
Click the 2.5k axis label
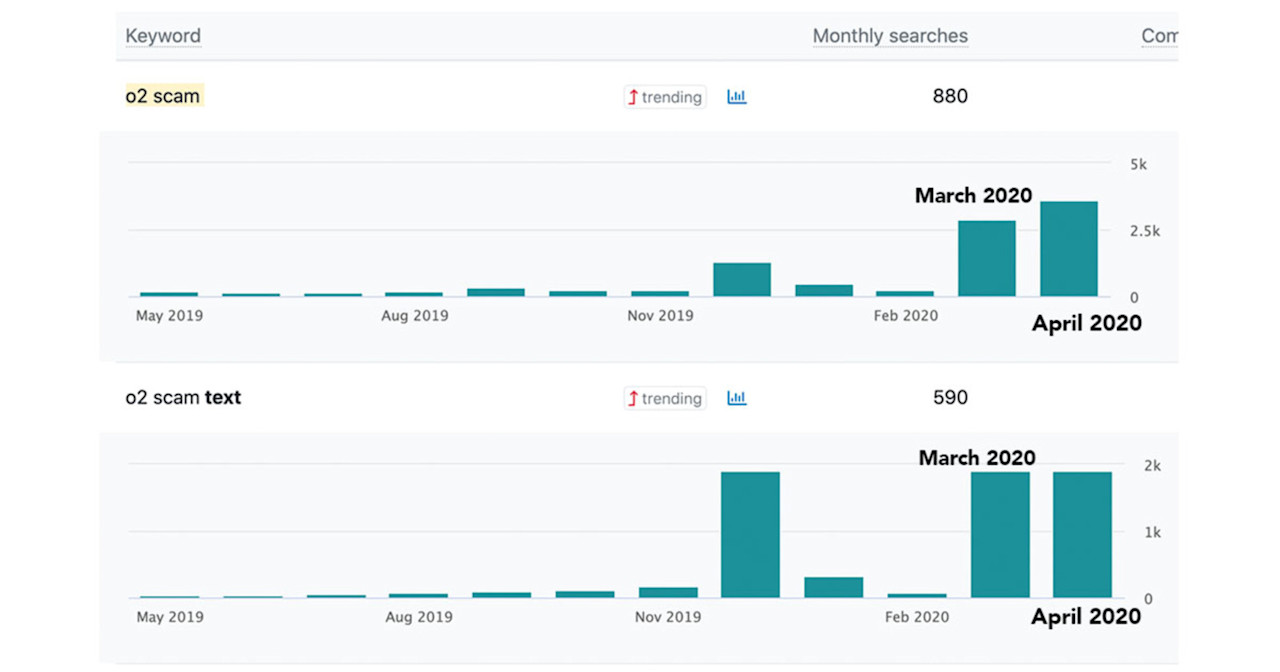pyautogui.click(x=1145, y=231)
